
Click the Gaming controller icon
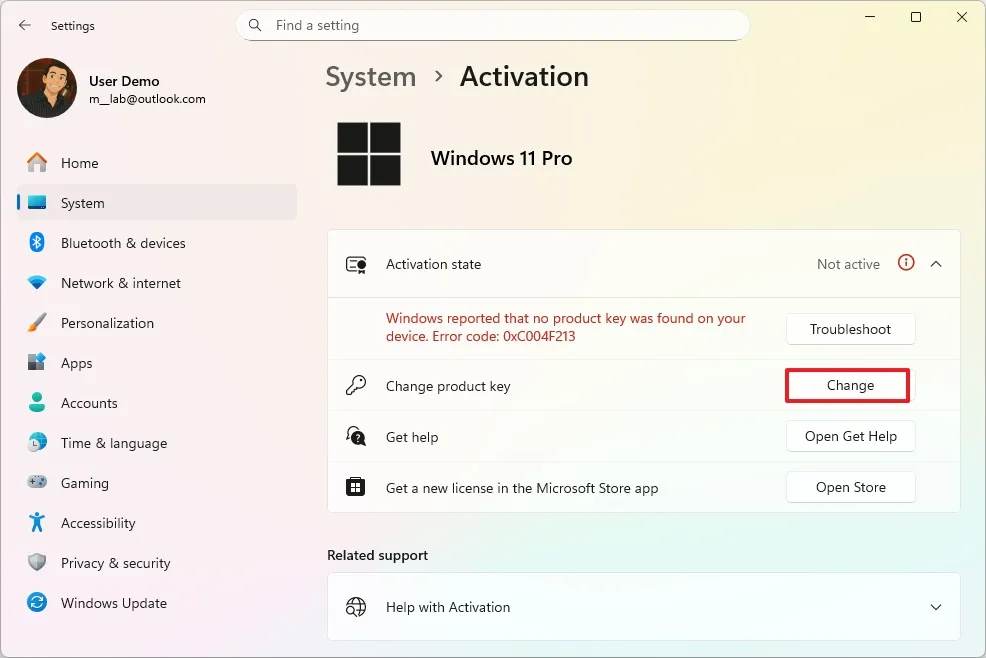37,483
